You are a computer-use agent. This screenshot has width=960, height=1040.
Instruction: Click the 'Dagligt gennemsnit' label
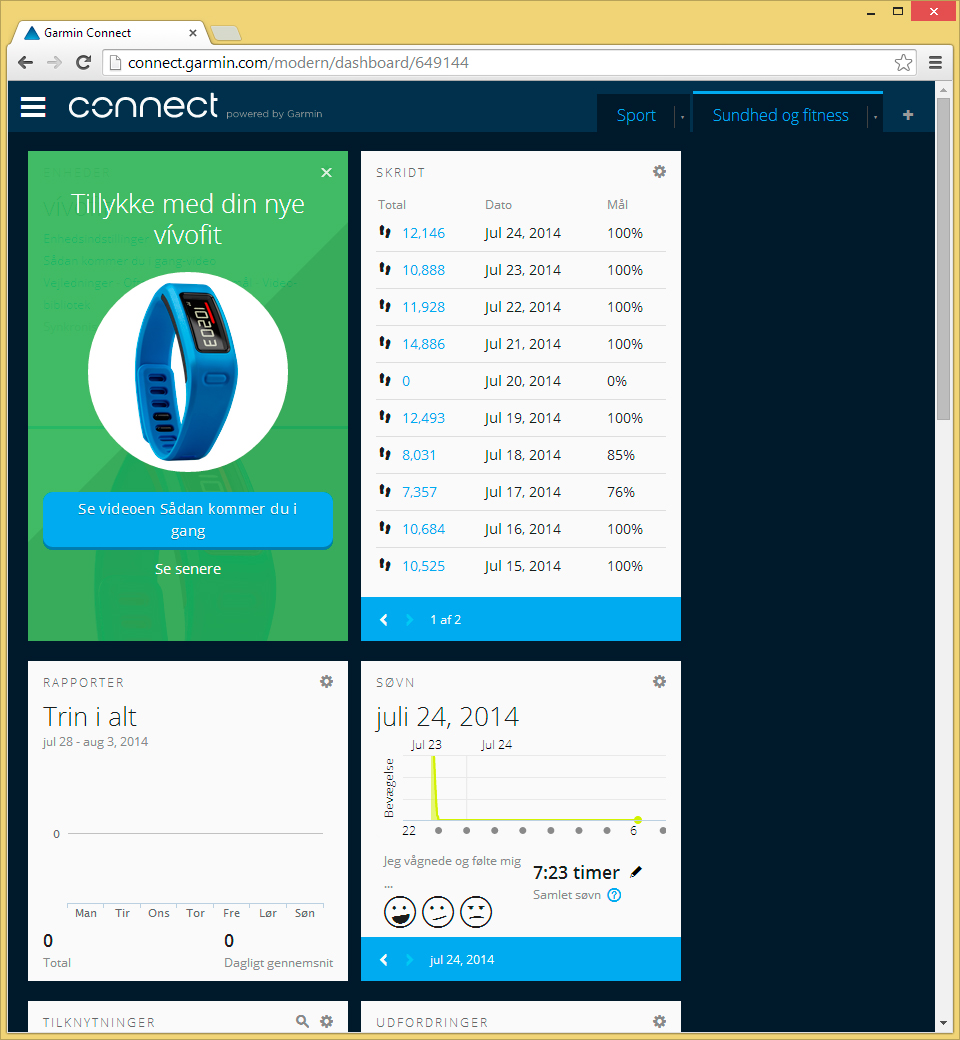pos(279,963)
